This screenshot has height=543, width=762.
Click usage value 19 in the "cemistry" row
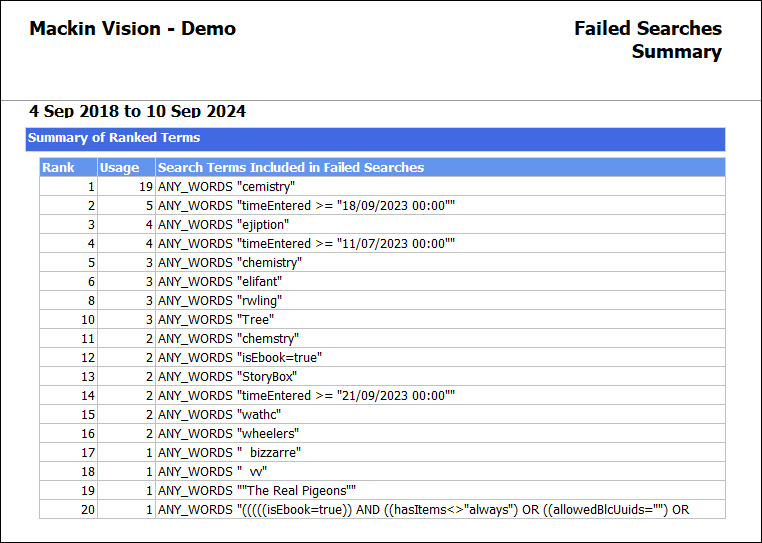pos(146,187)
